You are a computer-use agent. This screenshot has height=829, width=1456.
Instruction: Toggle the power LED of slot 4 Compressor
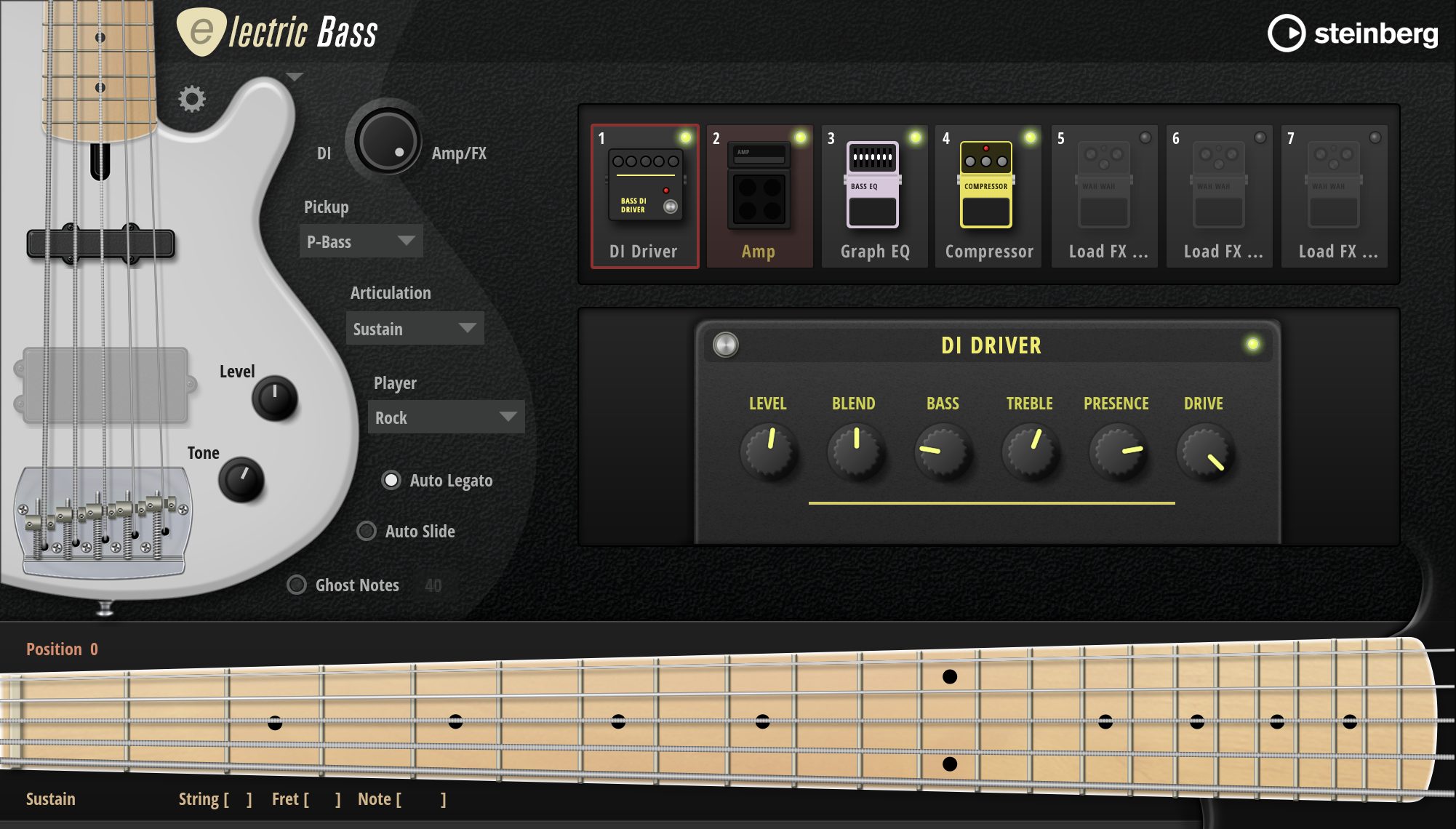coord(1030,137)
